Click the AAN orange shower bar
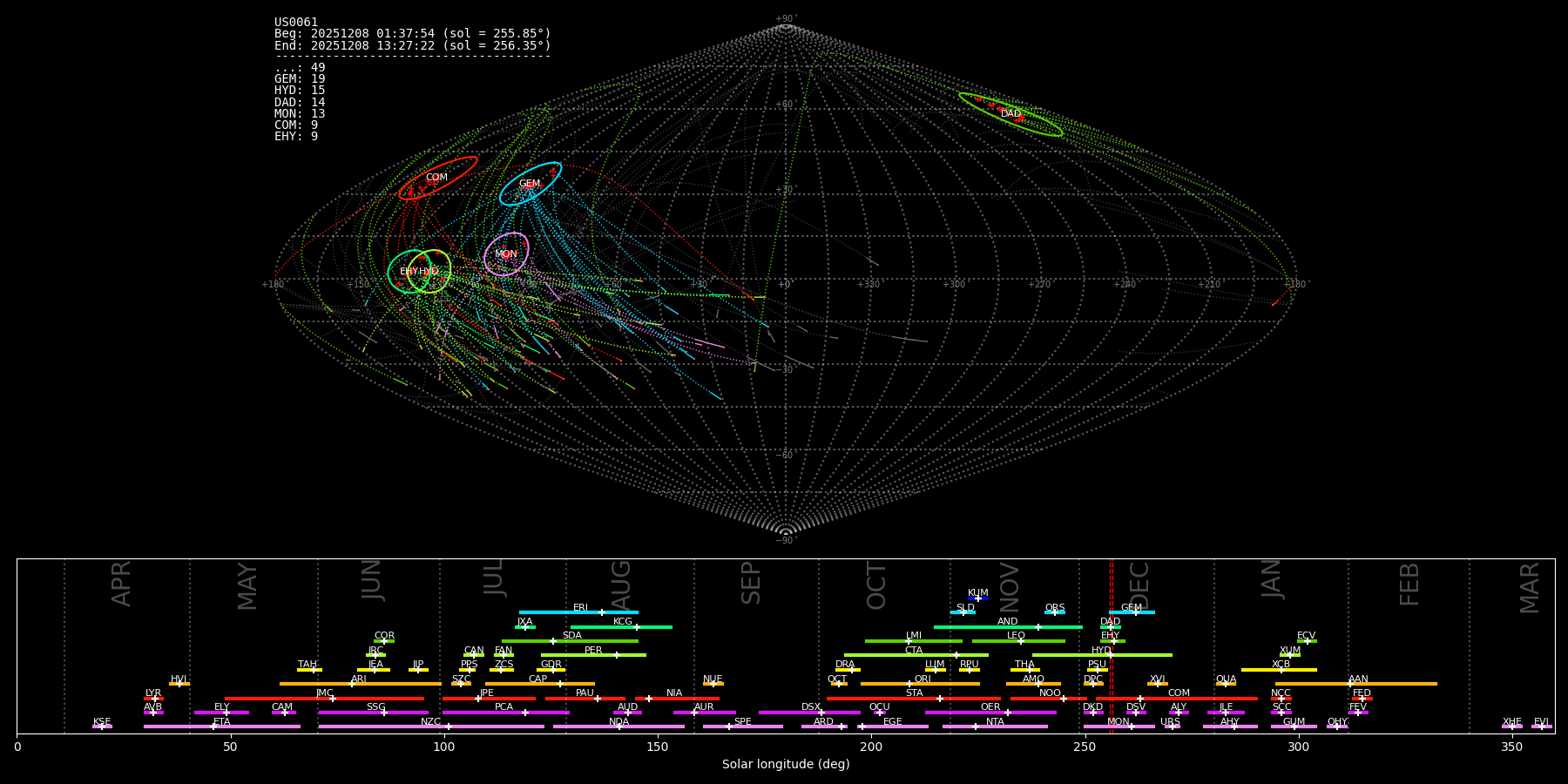Image resolution: width=1568 pixels, height=784 pixels. (1356, 684)
